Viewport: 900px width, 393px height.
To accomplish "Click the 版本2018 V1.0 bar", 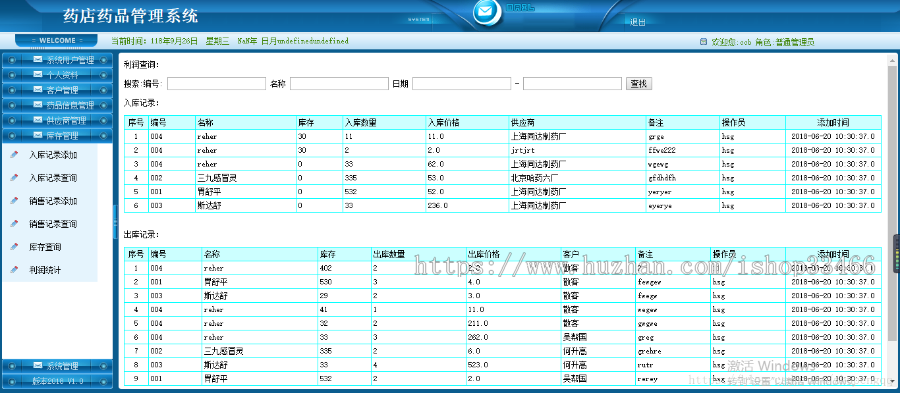I will coord(57,381).
